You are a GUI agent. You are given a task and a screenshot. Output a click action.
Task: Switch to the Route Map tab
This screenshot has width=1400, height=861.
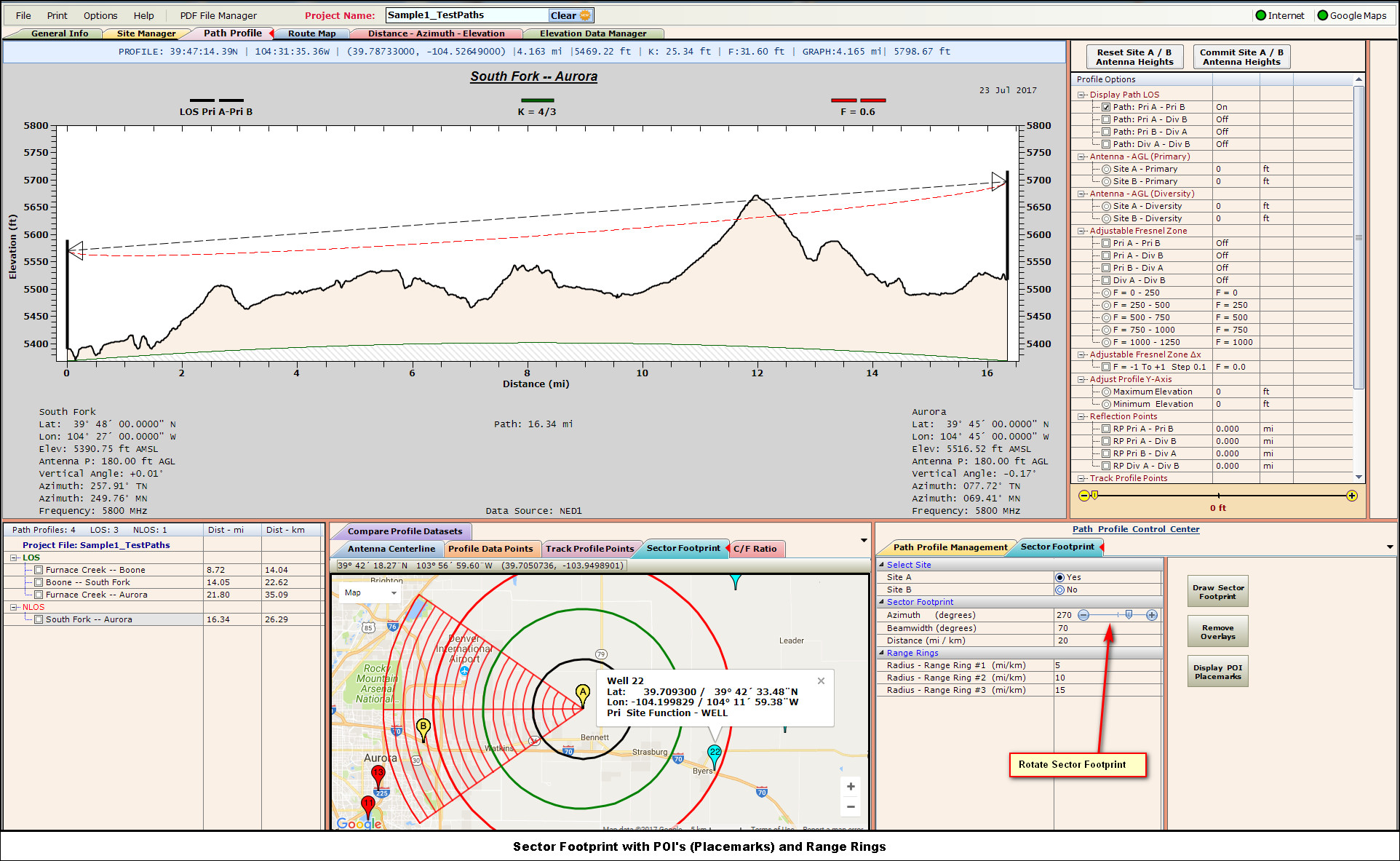pos(311,33)
